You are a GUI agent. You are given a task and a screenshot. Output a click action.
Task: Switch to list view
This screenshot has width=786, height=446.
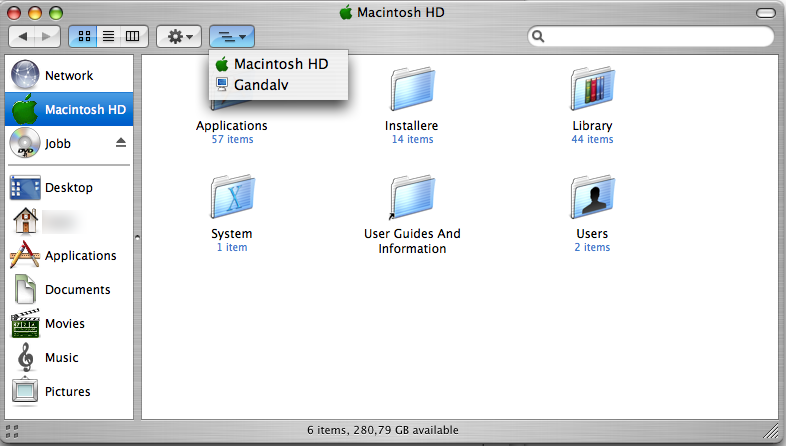click(x=108, y=36)
